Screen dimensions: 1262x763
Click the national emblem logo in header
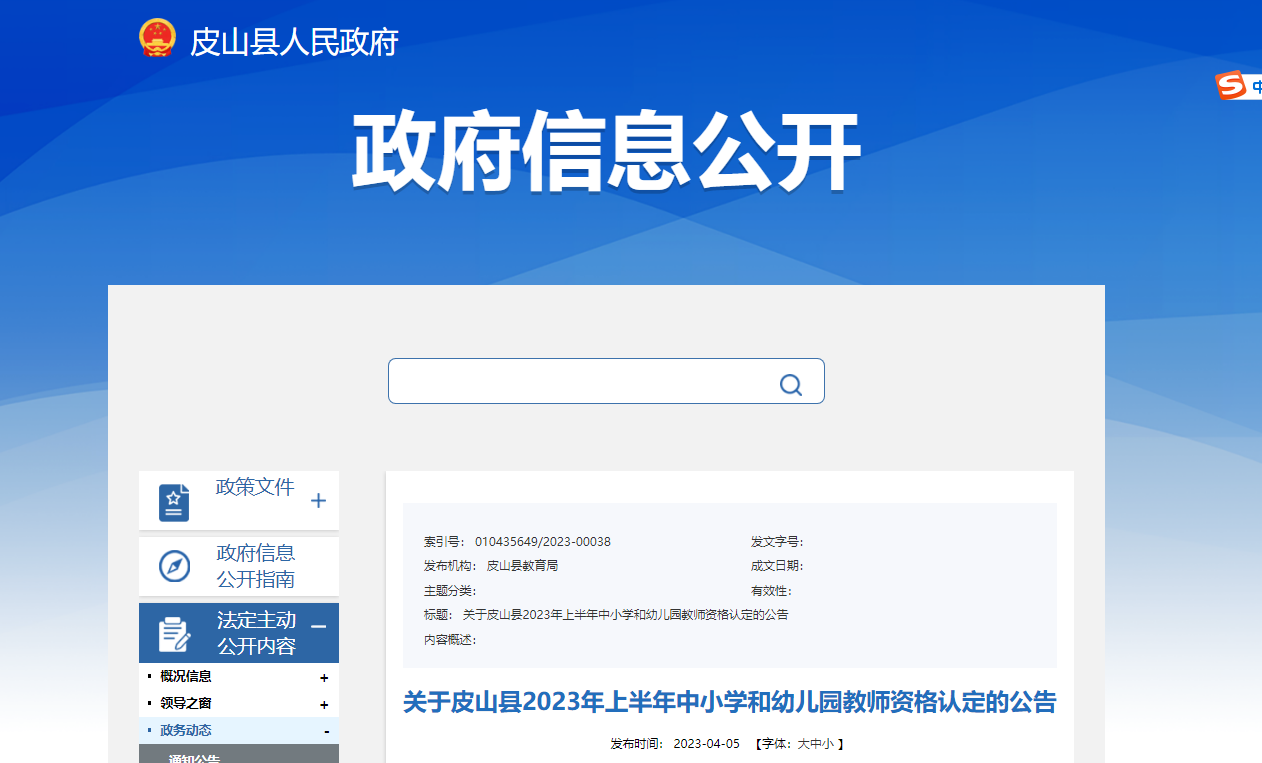pos(157,39)
